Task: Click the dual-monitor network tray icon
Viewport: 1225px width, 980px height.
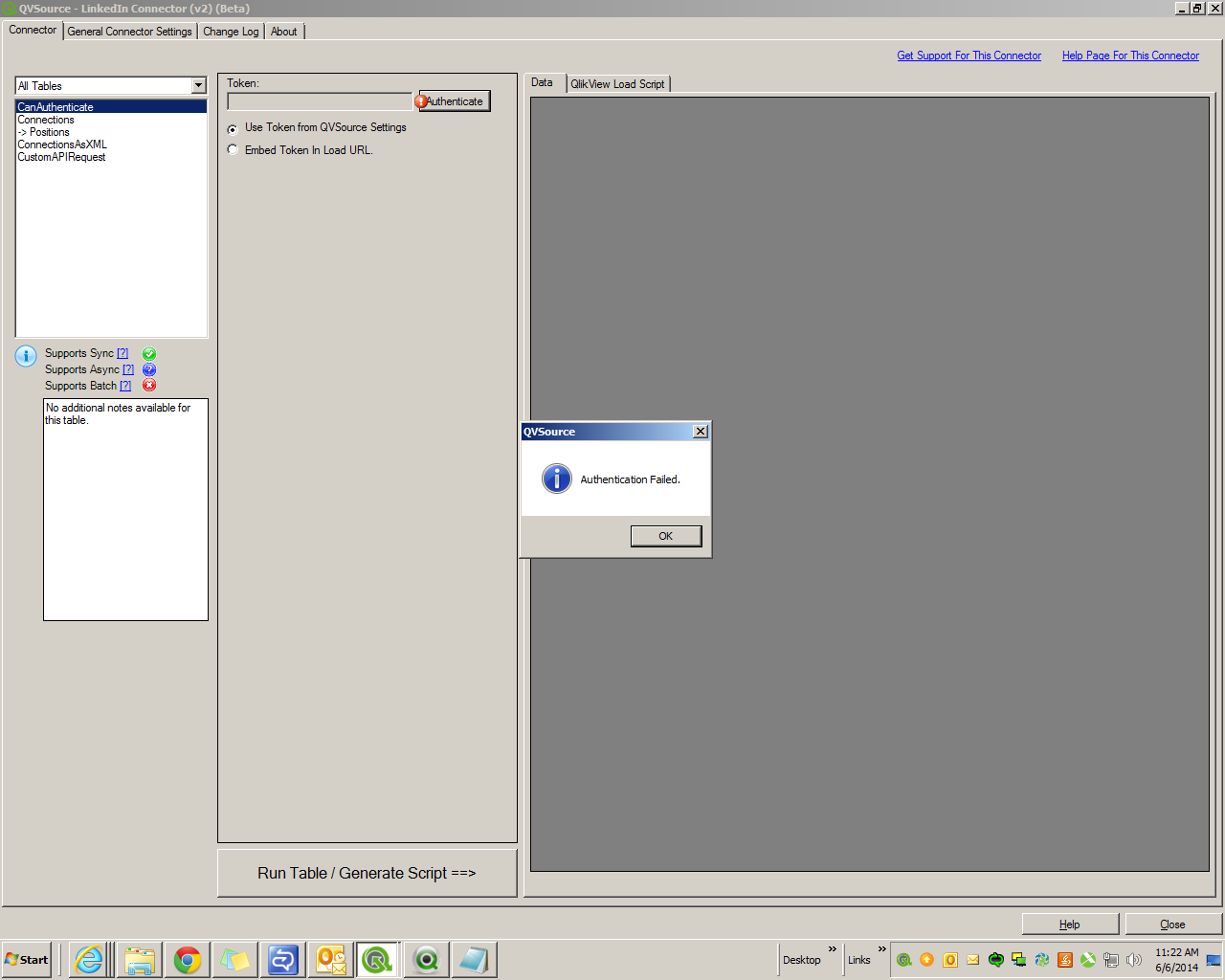Action: [1019, 960]
